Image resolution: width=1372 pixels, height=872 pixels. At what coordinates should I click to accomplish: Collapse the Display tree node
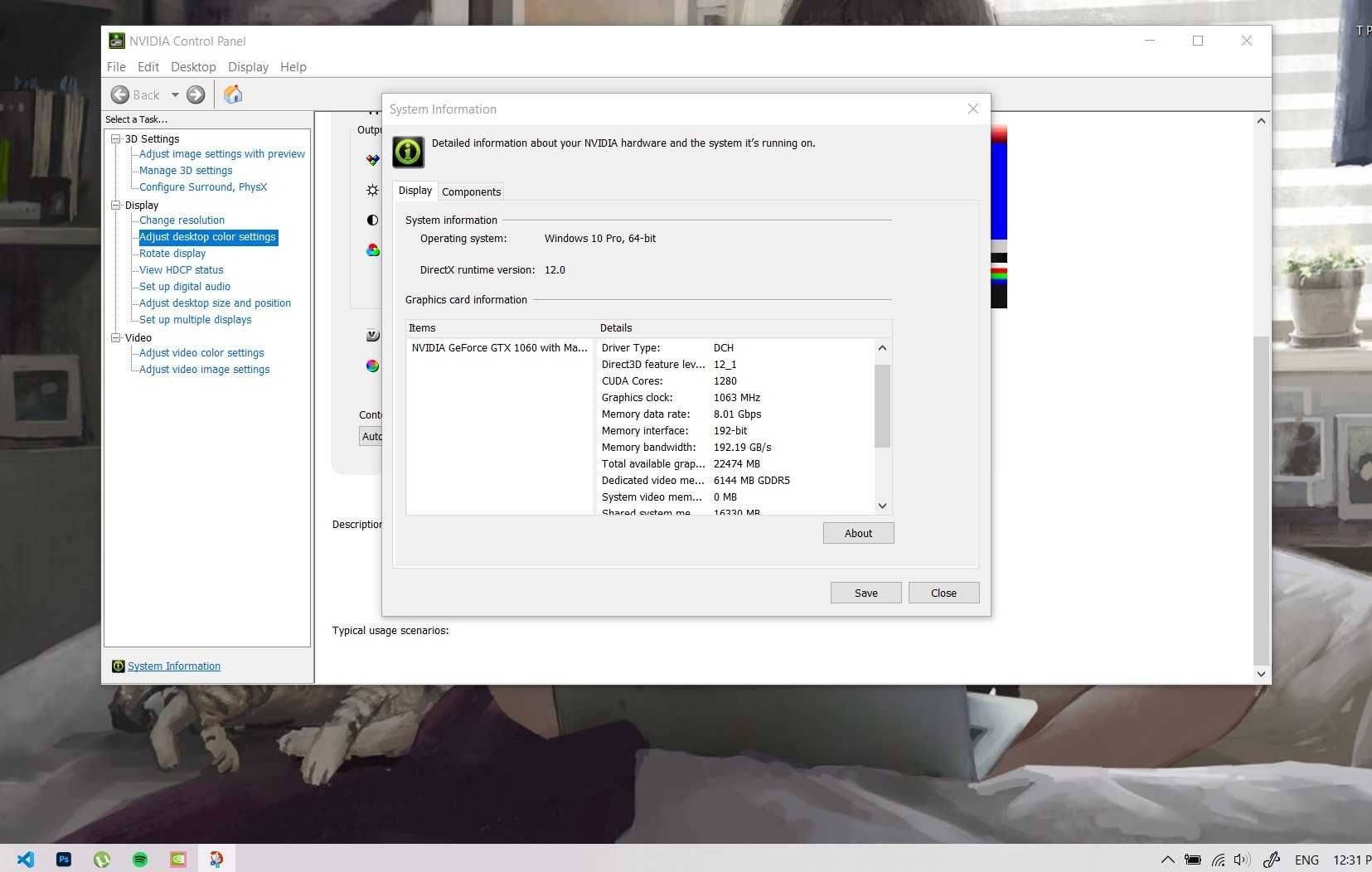click(x=116, y=206)
